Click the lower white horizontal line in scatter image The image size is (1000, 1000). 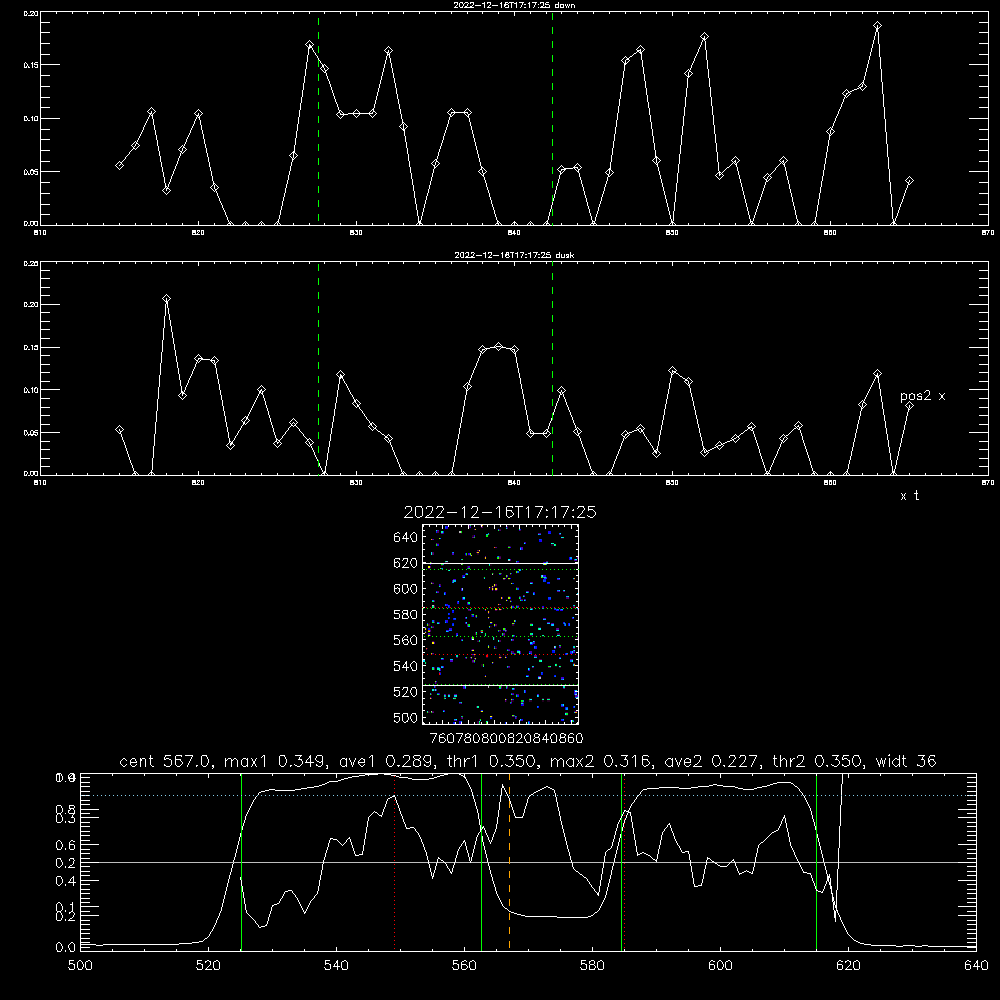501,686
